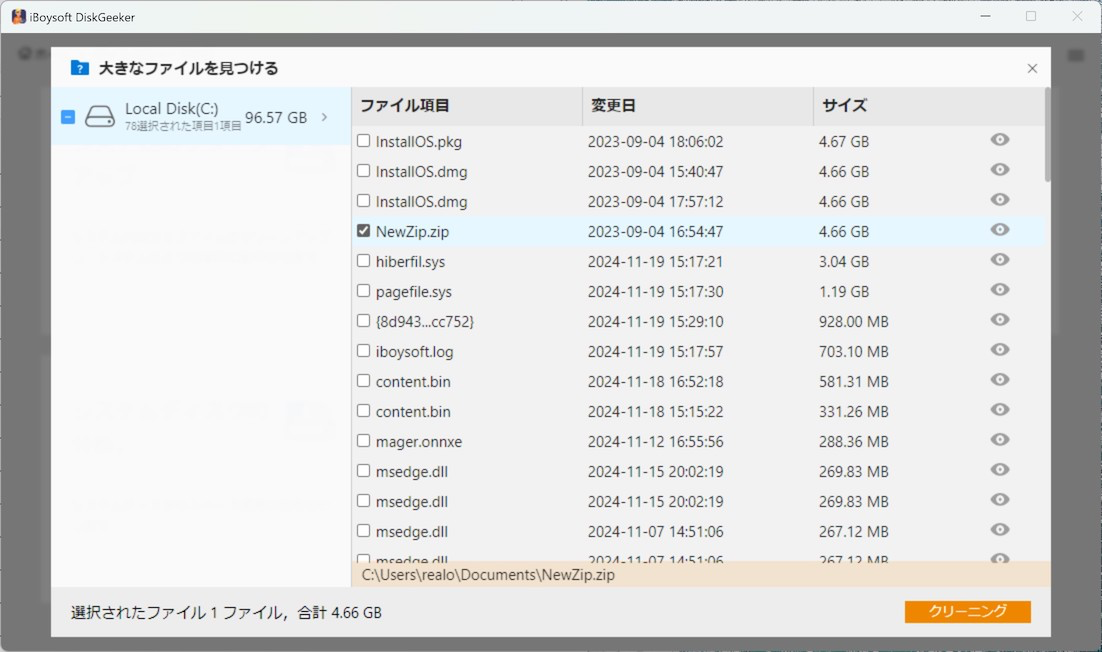This screenshot has width=1102, height=652.
Task: Tick the checkbox for InstallOS.dmg dated 17:57:12
Action: (x=363, y=201)
